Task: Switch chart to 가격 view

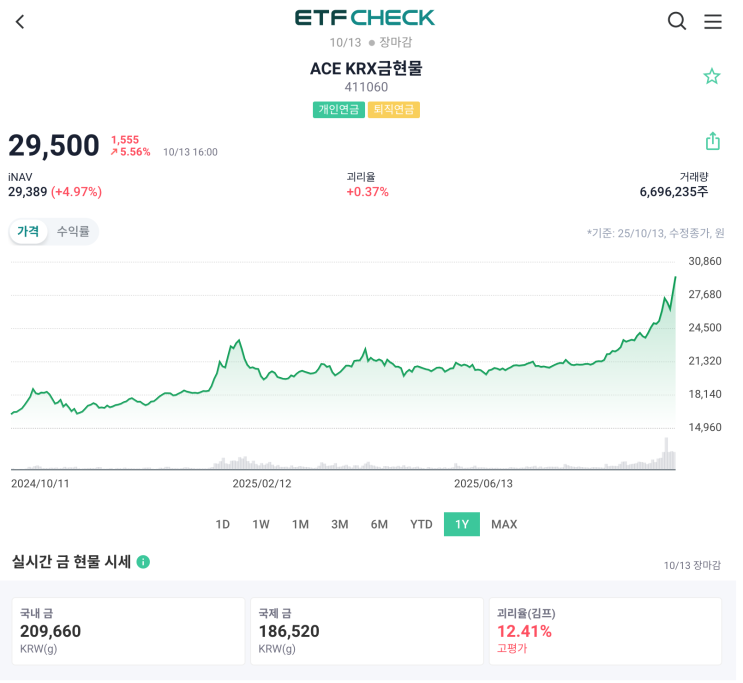Action: click(28, 231)
